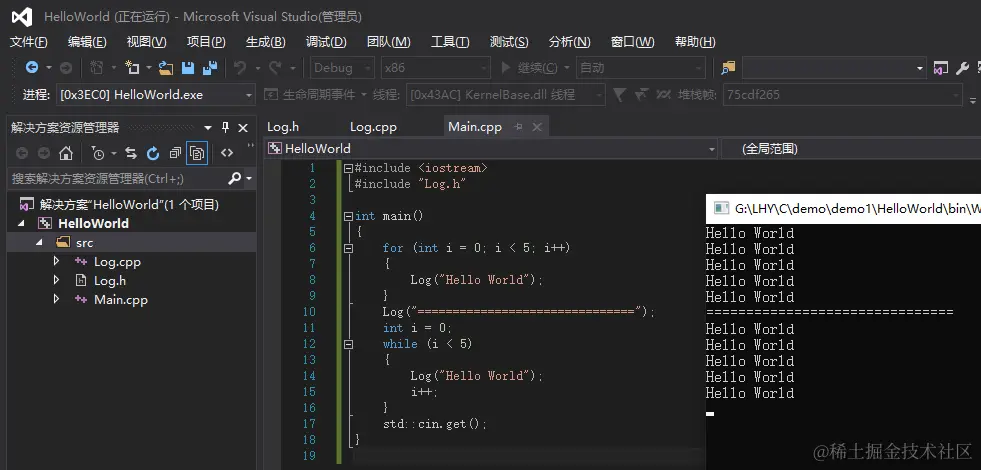Click the Open File folder icon
The width and height of the screenshot is (981, 470).
[165, 68]
